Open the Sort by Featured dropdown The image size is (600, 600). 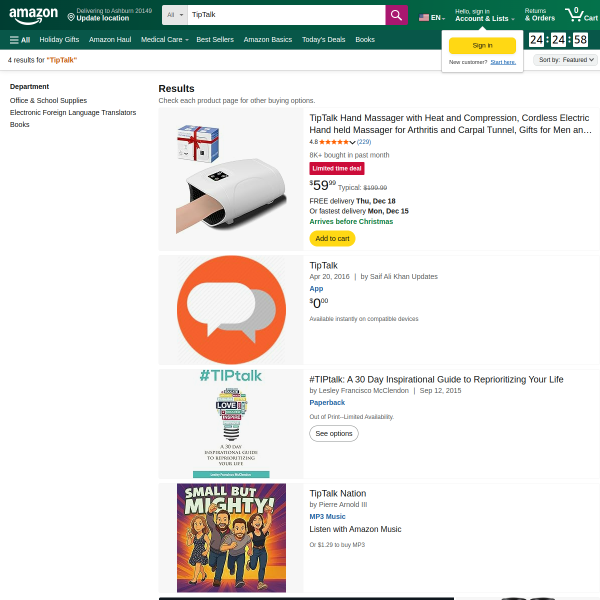tap(565, 60)
